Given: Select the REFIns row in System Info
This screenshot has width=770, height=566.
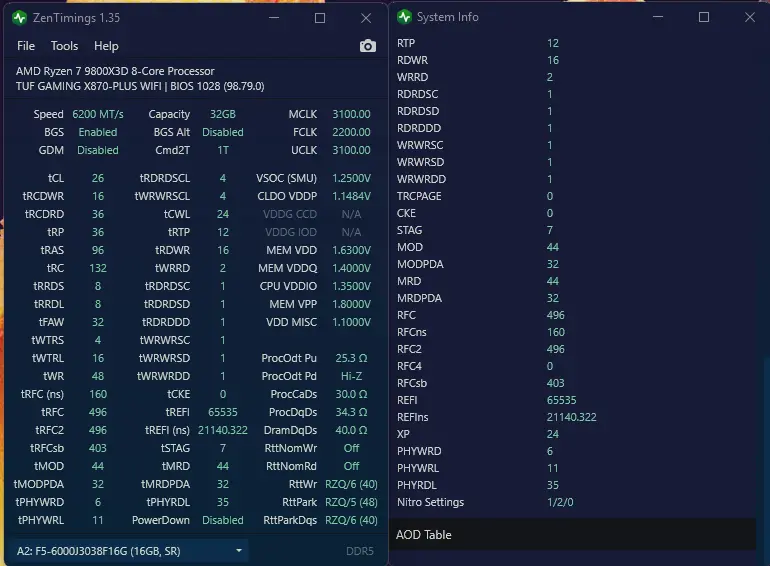Looking at the screenshot, I should [x=573, y=417].
